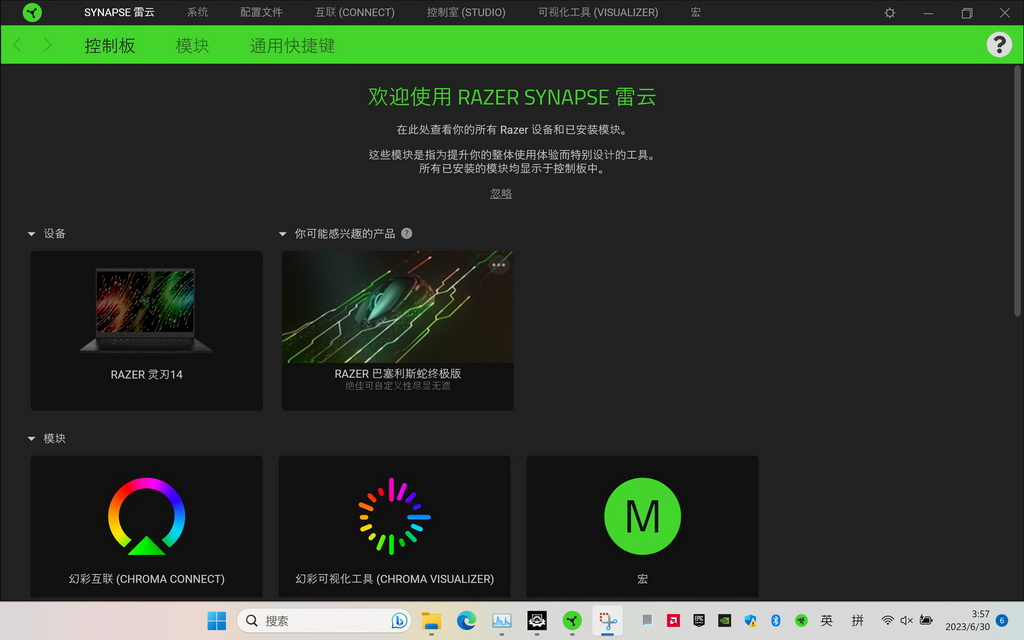1024x640 pixels.
Task: Click info icon beside 你可能感兴趣的产品
Action: point(406,233)
